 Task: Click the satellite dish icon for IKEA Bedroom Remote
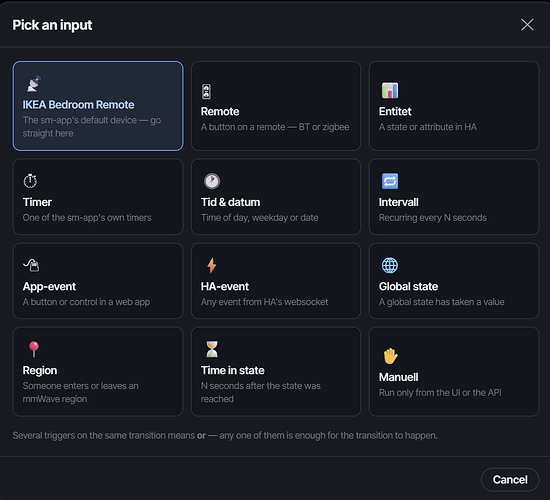coord(34,84)
